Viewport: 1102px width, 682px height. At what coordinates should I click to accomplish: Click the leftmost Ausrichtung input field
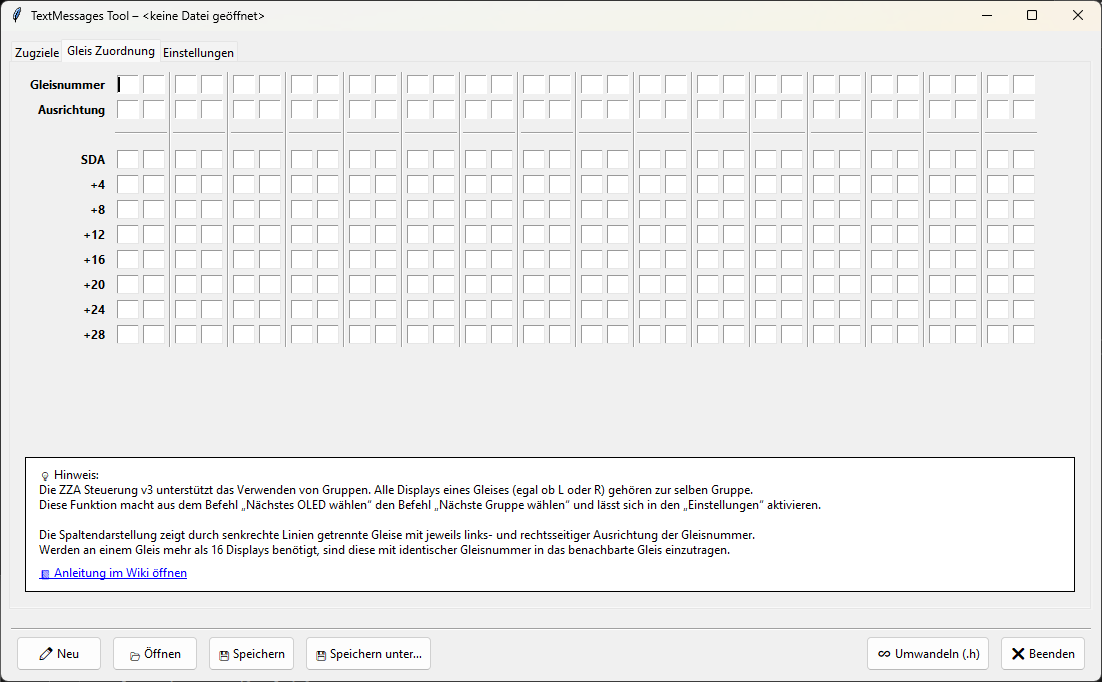(128, 110)
